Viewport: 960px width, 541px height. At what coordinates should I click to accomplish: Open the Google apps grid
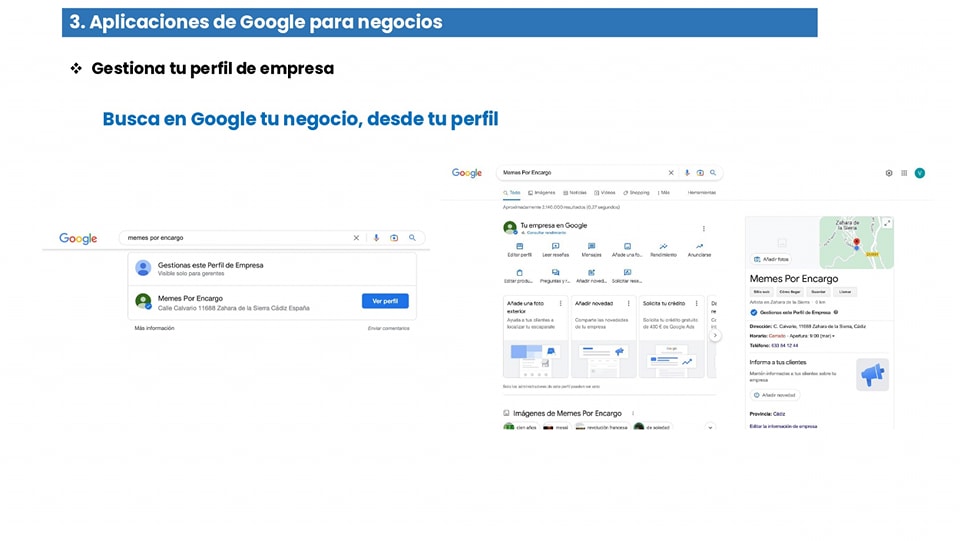(x=904, y=173)
